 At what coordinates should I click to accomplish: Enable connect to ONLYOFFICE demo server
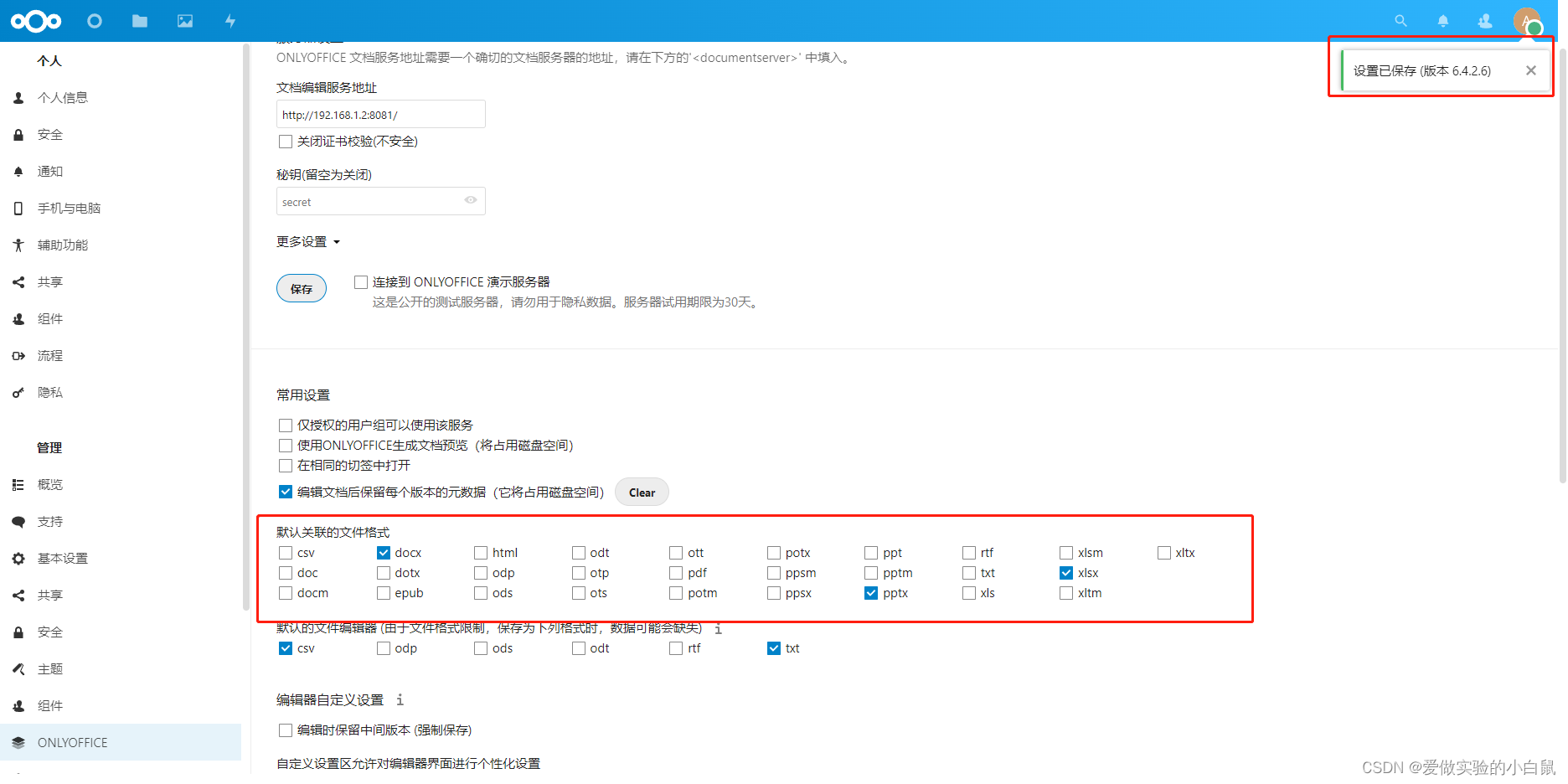click(x=361, y=282)
